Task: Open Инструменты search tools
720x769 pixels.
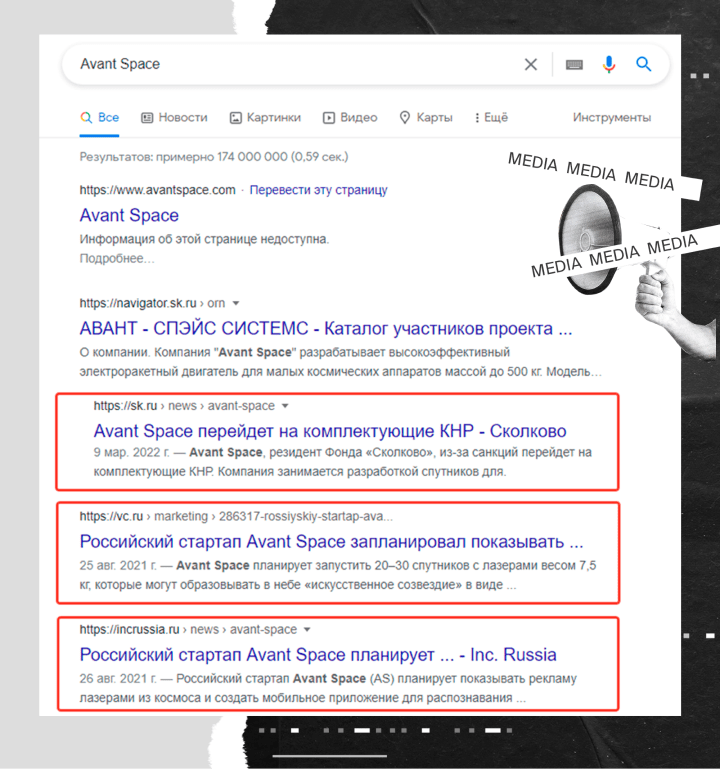Action: click(x=612, y=118)
